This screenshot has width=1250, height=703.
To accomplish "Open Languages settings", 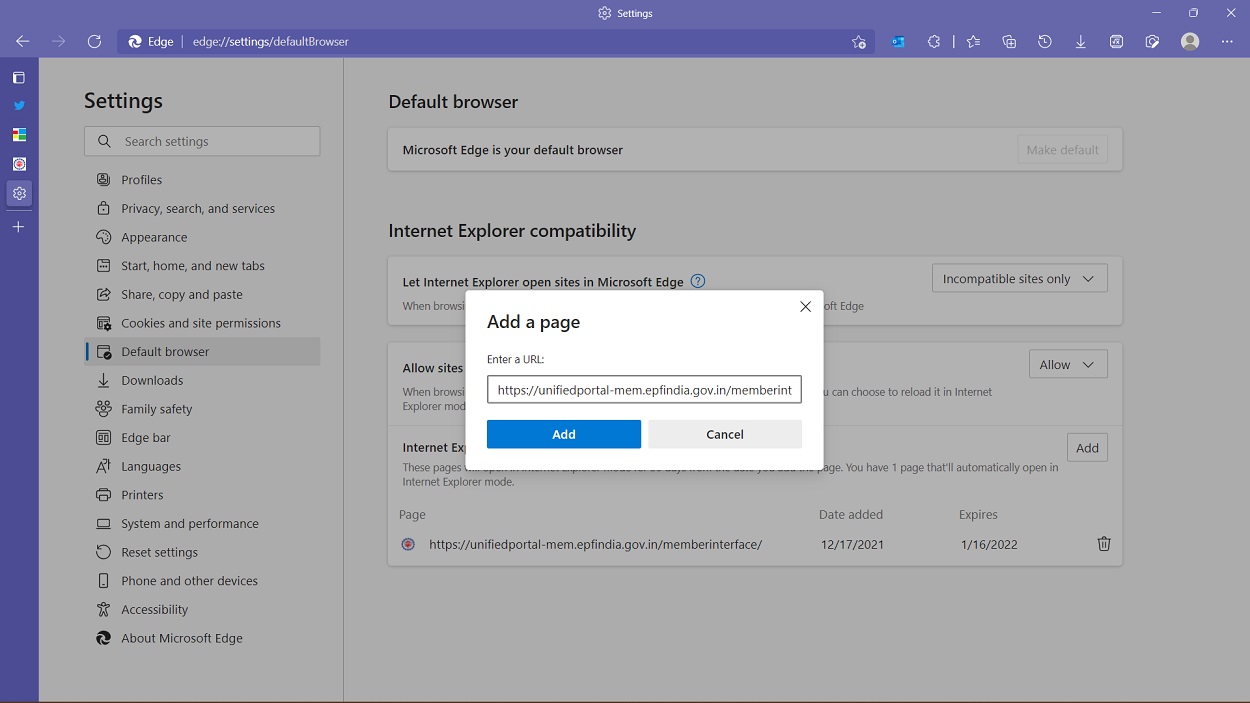I will click(202, 466).
